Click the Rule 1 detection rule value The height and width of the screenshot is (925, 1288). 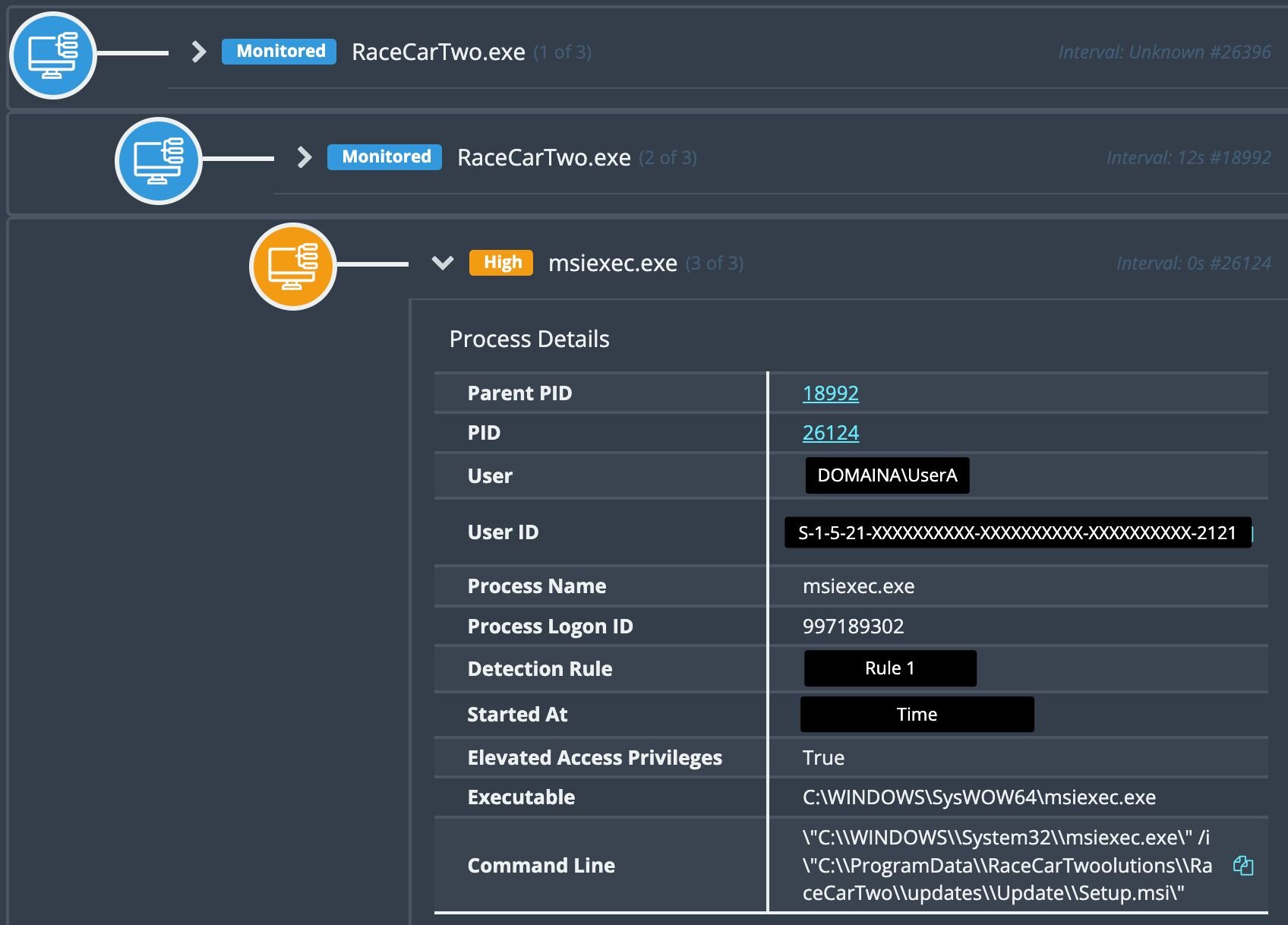click(x=889, y=668)
